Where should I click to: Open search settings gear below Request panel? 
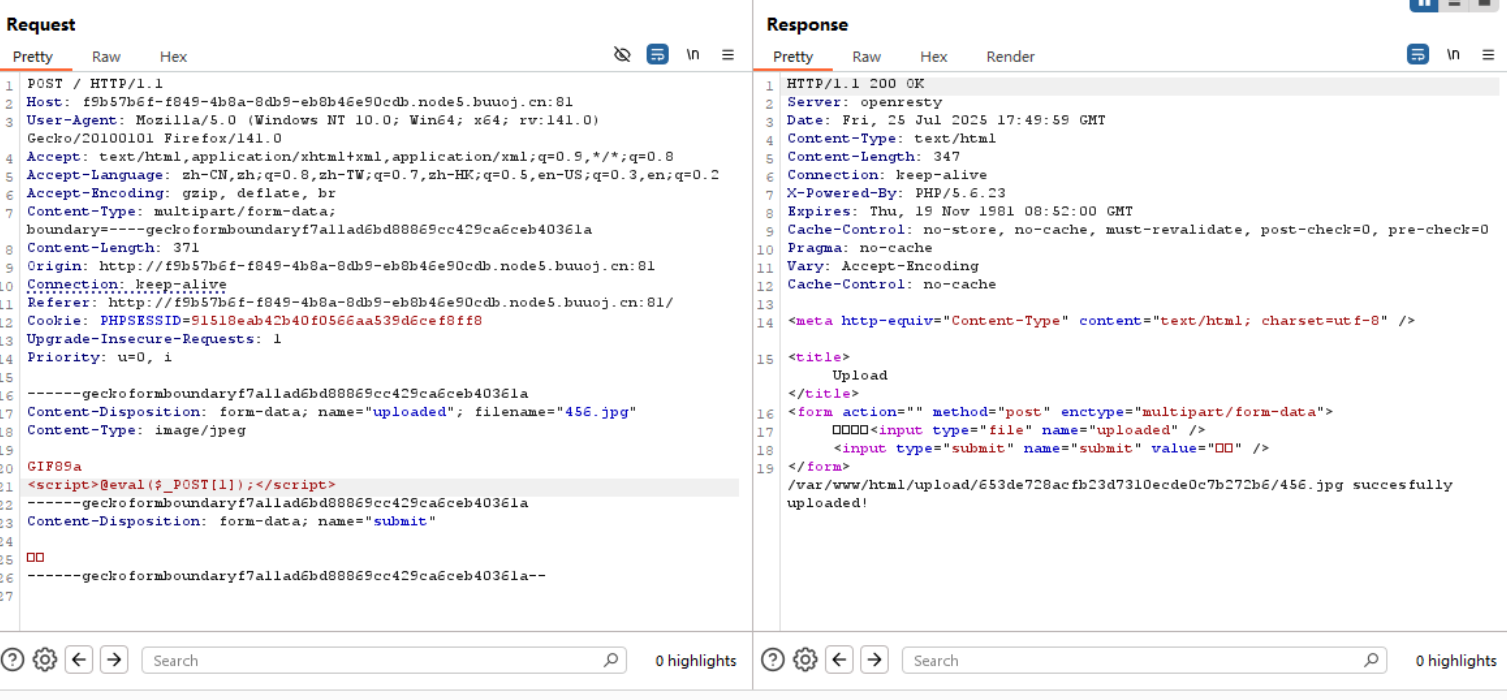click(x=45, y=660)
